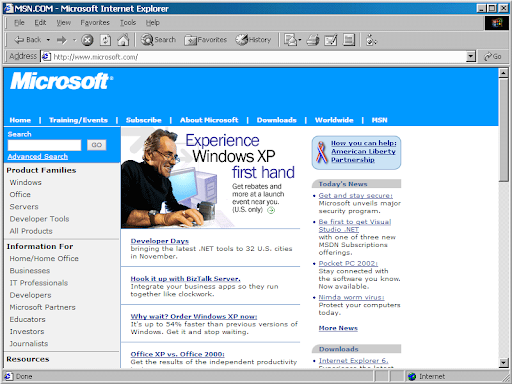Open the Back history dropdown arrow

[48, 40]
